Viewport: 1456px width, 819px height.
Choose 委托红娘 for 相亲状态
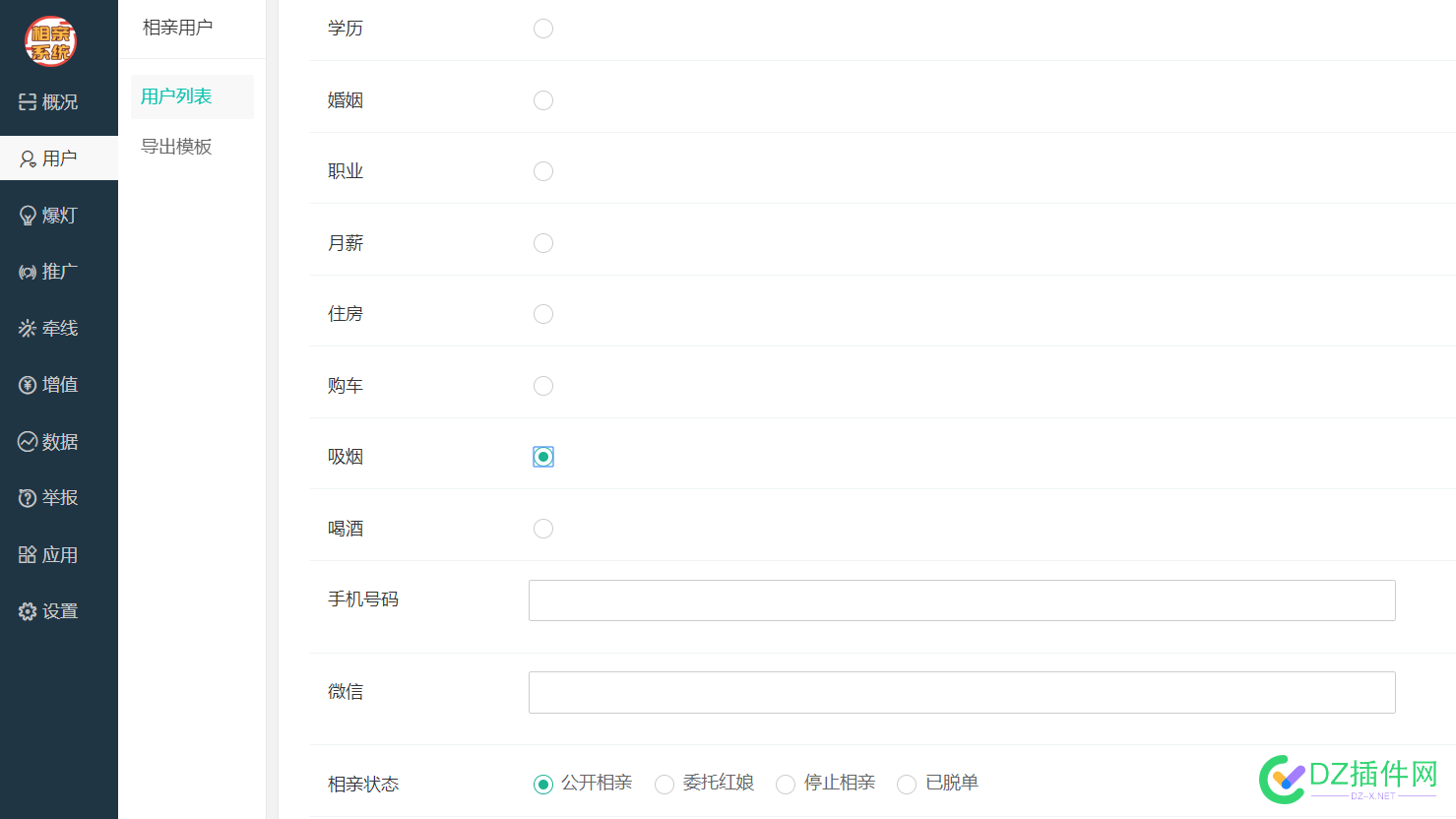[665, 784]
